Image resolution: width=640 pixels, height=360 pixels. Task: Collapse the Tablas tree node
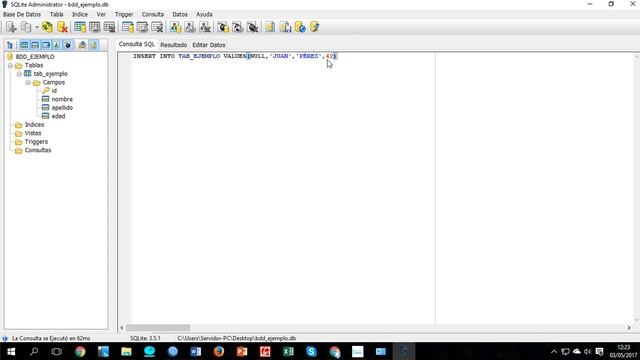tap(10, 65)
